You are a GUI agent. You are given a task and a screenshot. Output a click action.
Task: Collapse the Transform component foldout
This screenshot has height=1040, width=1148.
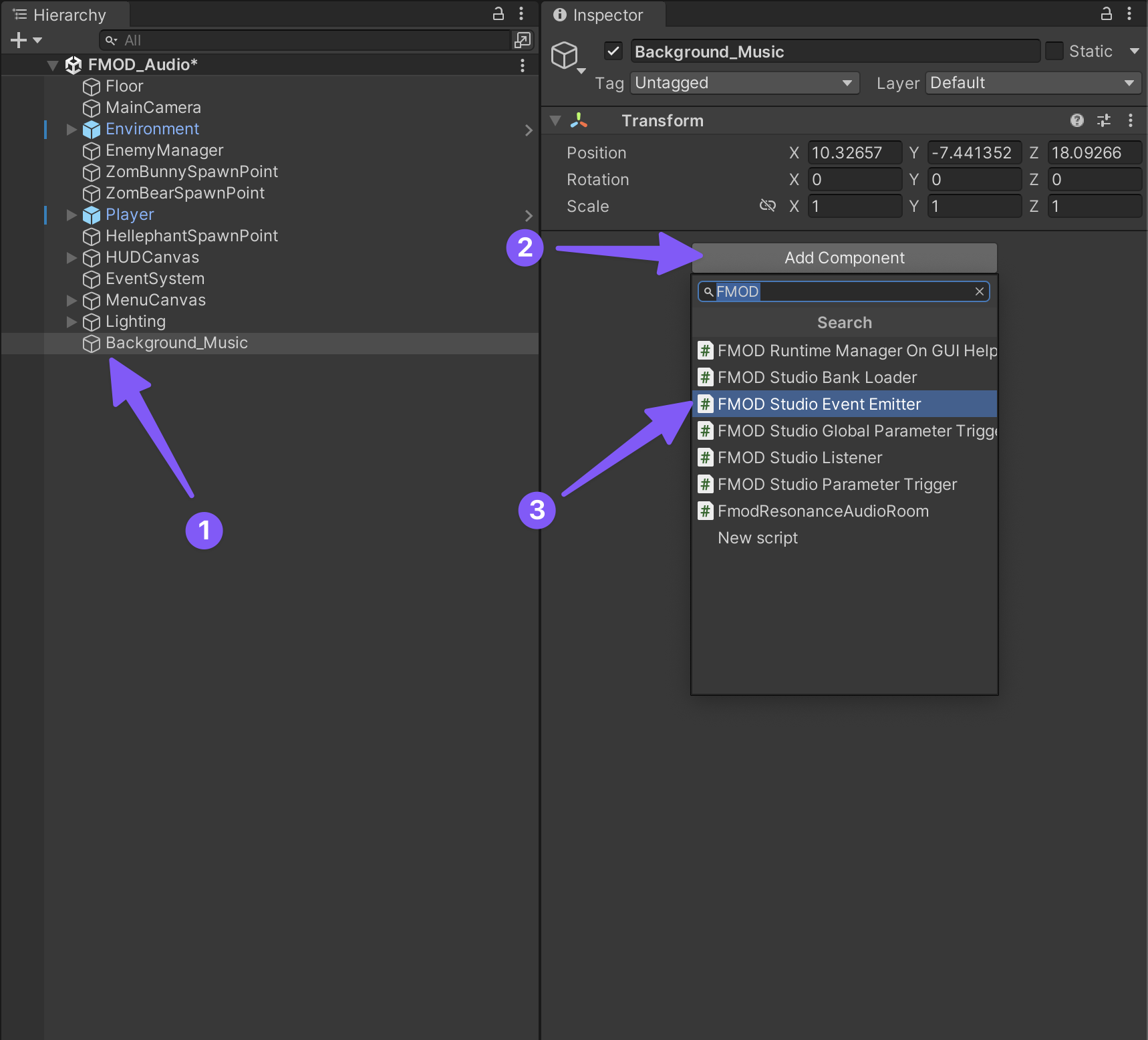(x=555, y=121)
